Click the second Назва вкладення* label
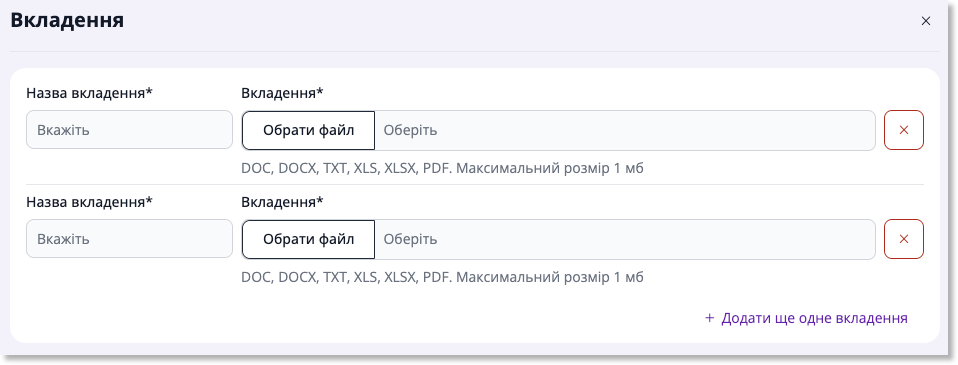 coord(89,202)
